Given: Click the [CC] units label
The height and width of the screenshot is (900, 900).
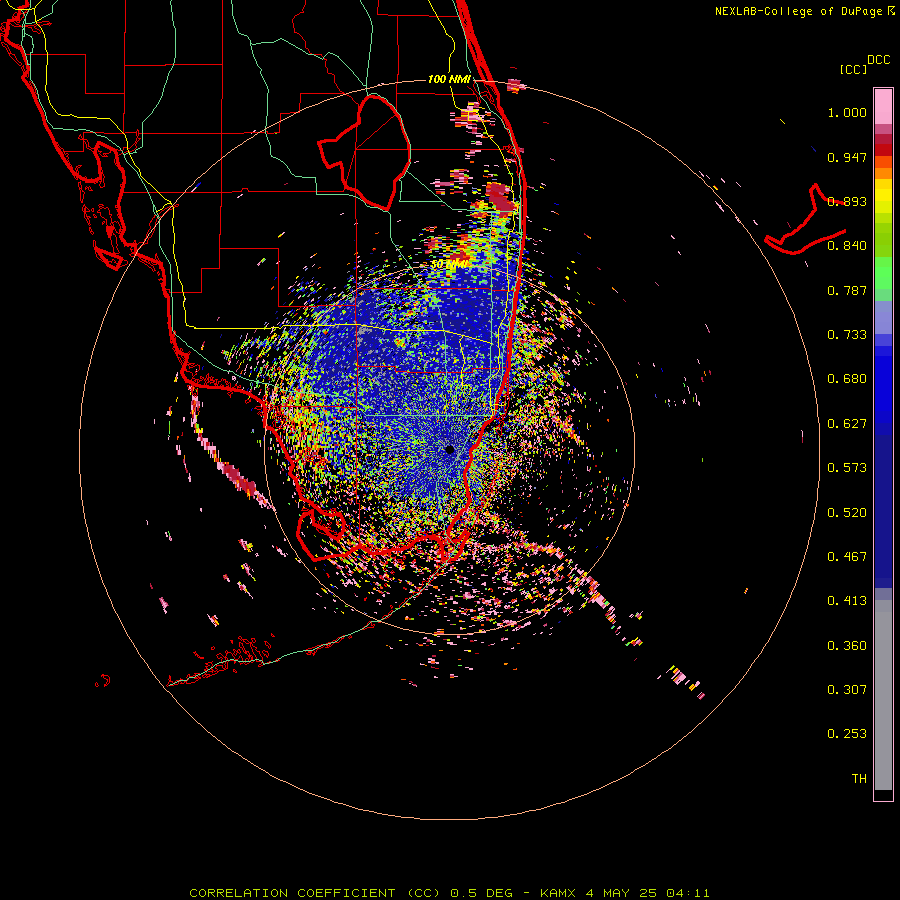Looking at the screenshot, I should click(x=854, y=69).
